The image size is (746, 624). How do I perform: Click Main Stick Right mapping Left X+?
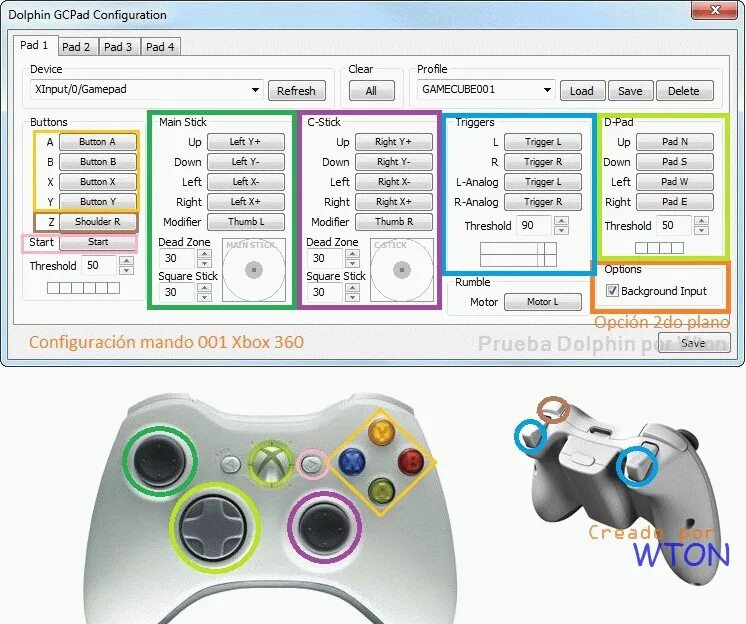pyautogui.click(x=245, y=202)
